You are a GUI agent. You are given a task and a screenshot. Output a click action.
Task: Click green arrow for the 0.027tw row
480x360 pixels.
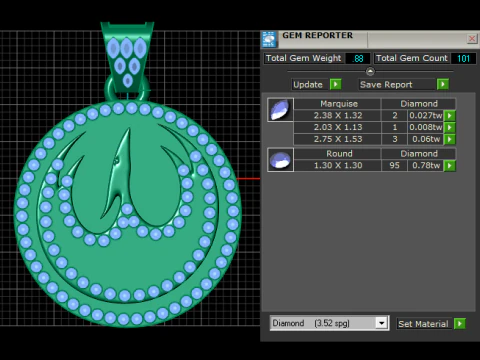tap(450, 116)
